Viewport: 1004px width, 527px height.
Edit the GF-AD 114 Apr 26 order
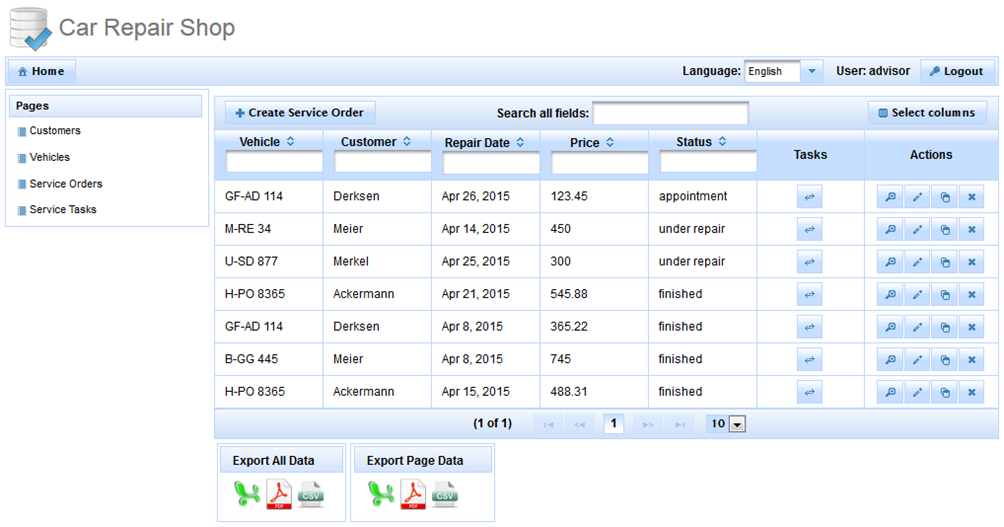coord(917,197)
